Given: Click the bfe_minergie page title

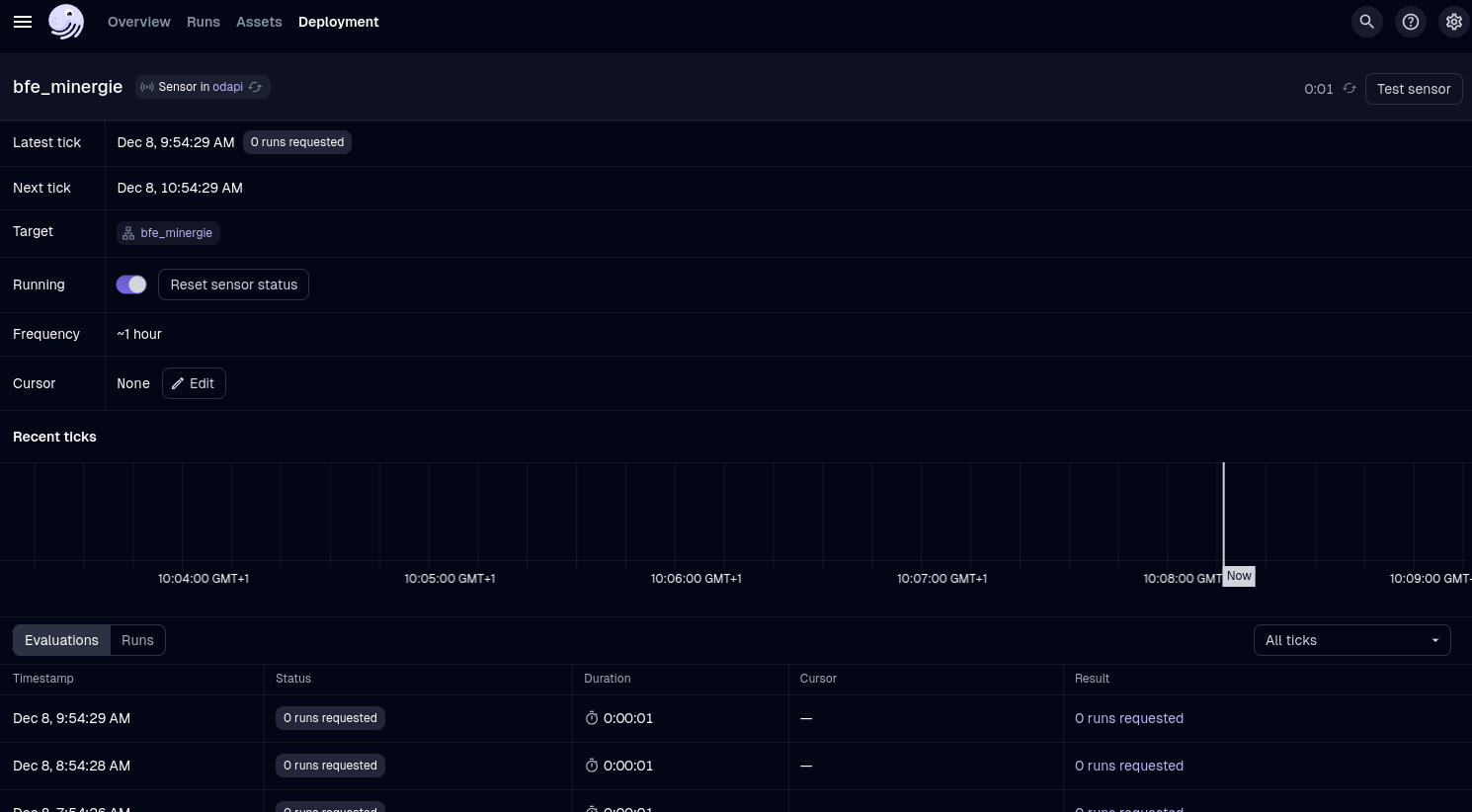Looking at the screenshot, I should click(x=68, y=87).
